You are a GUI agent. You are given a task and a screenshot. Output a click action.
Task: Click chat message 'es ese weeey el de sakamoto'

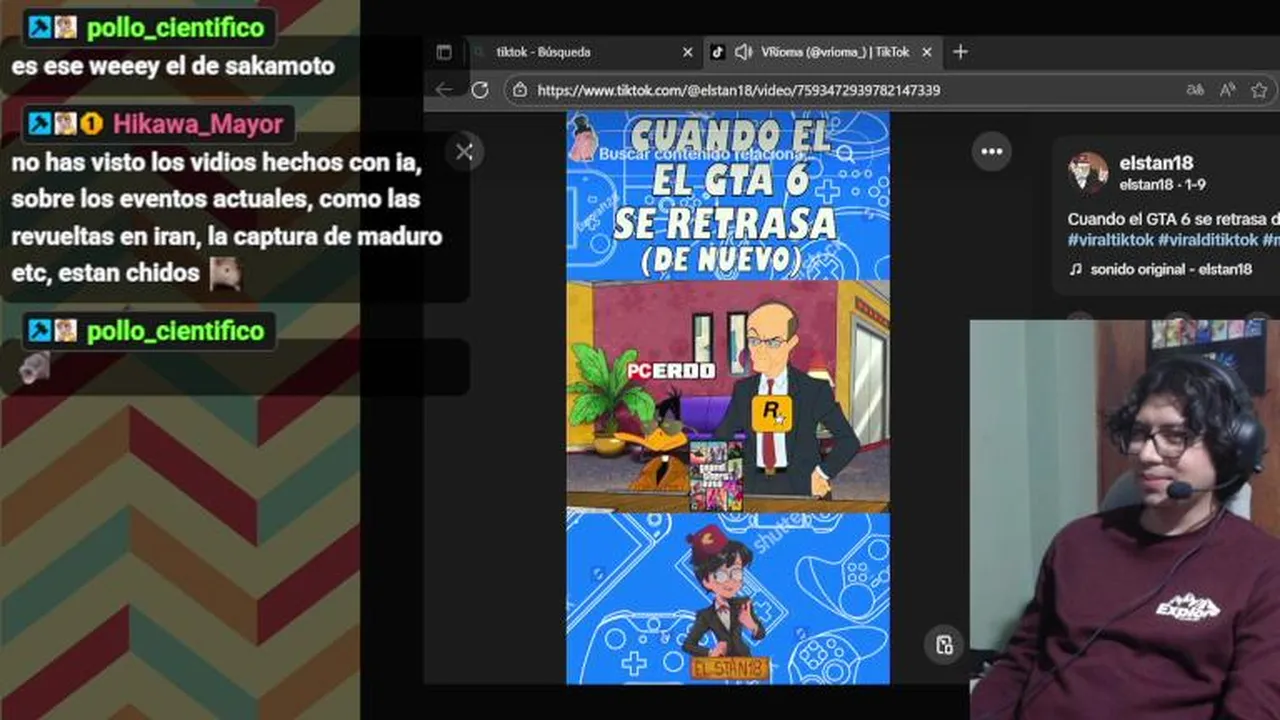pos(173,67)
